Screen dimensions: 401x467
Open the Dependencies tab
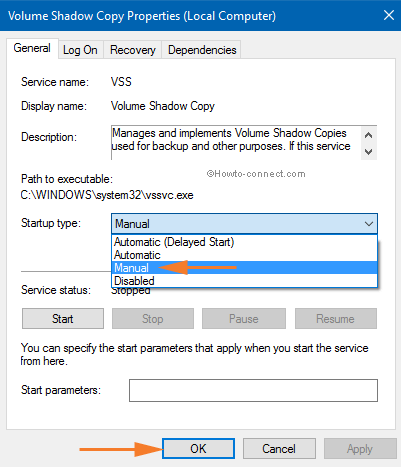pyautogui.click(x=202, y=50)
